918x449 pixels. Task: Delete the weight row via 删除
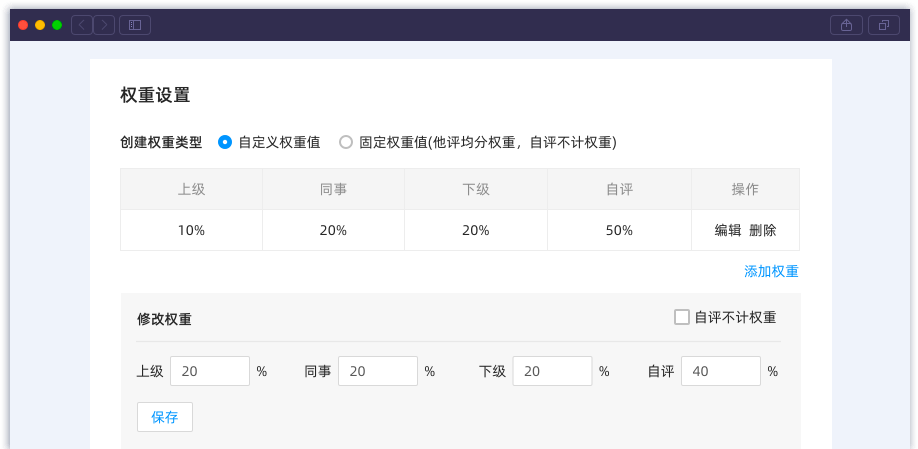(762, 231)
